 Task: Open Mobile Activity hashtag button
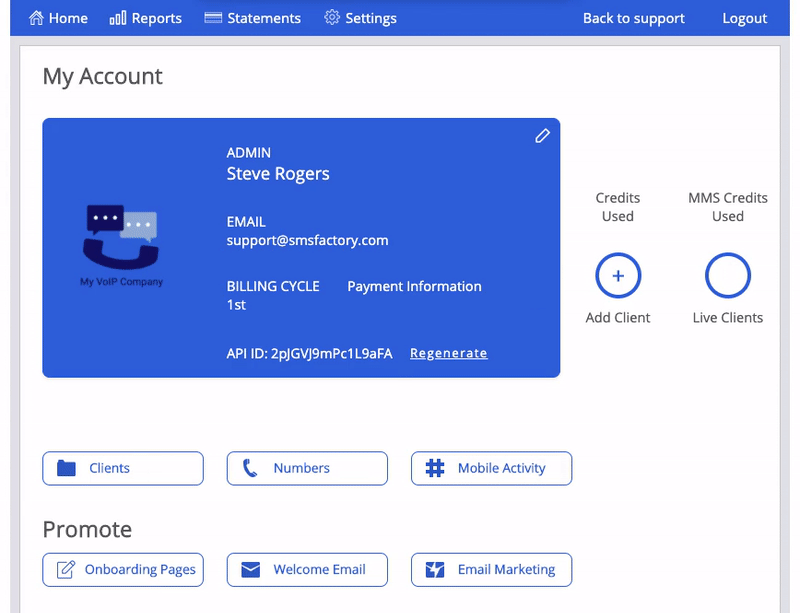(491, 468)
